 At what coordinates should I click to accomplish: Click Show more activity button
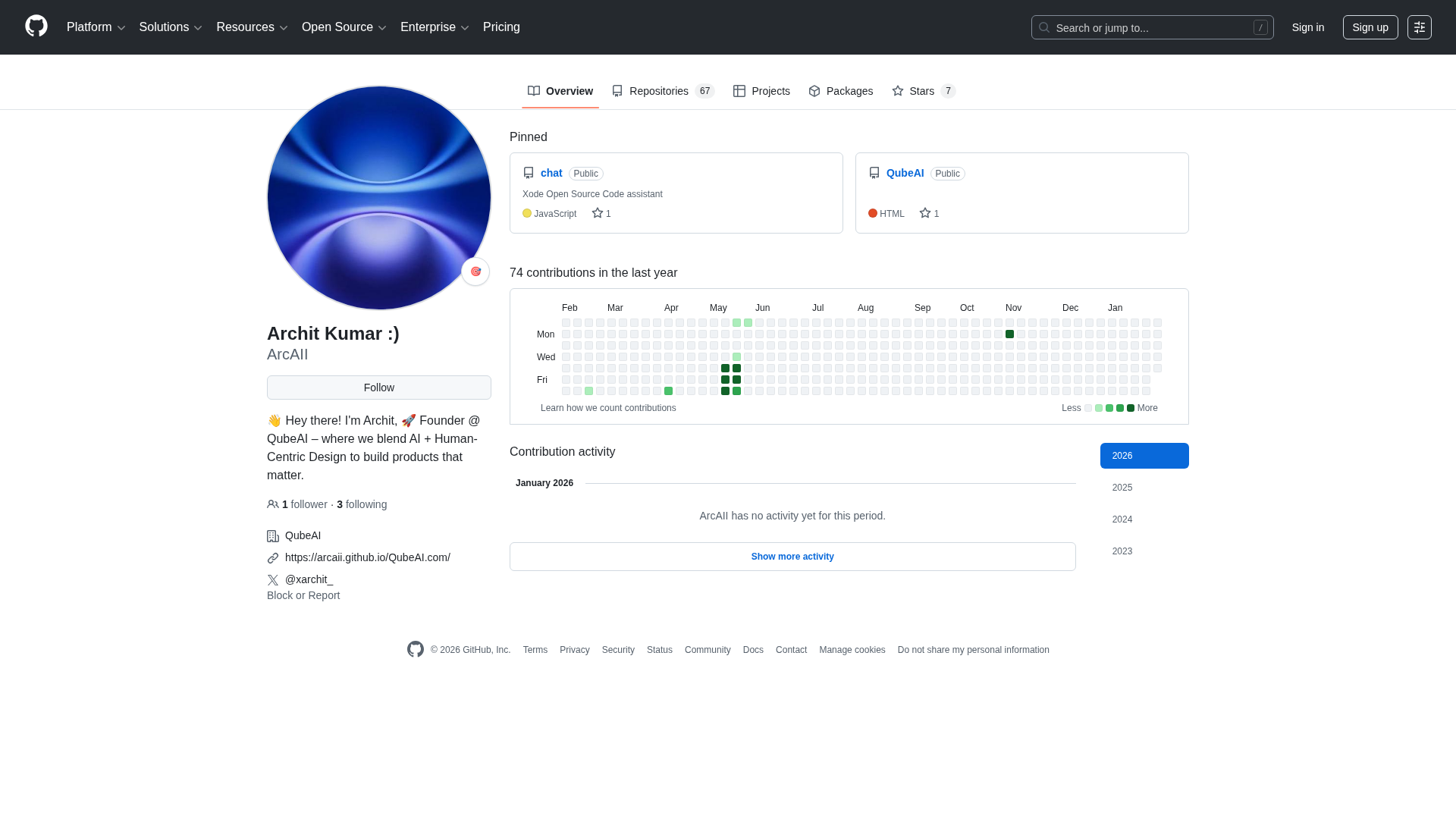tap(792, 557)
